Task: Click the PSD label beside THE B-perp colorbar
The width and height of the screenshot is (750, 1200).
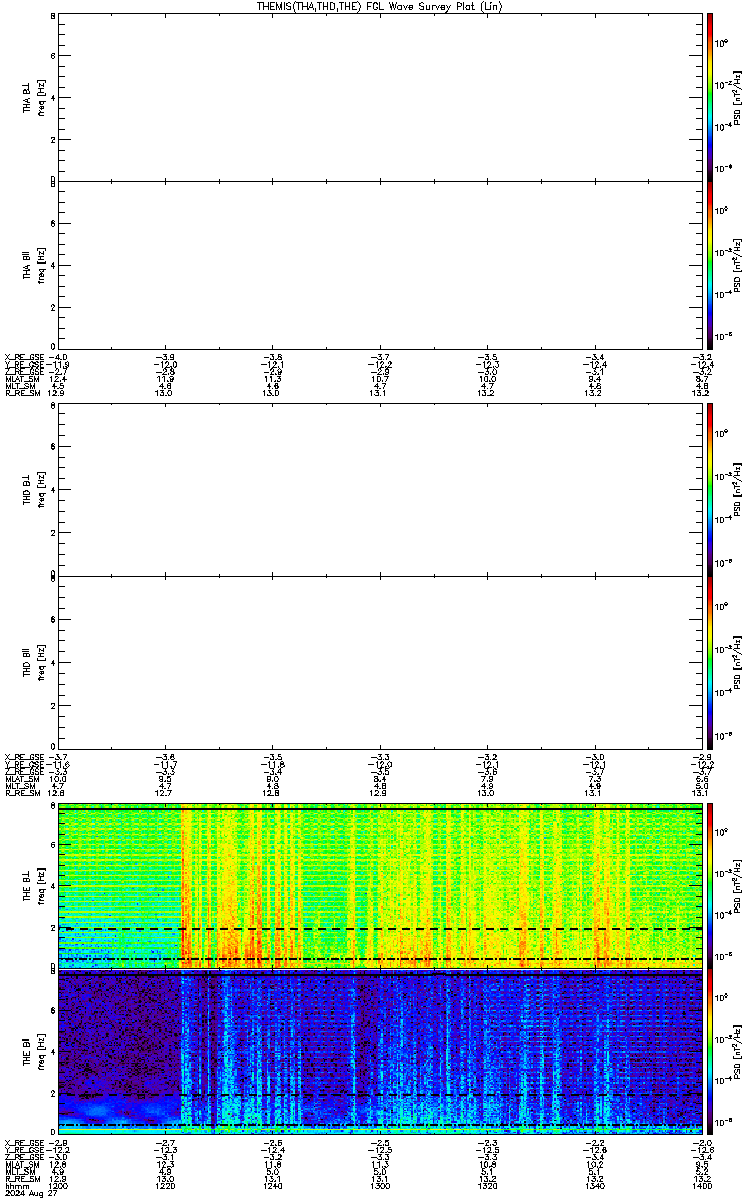Action: pos(737,885)
